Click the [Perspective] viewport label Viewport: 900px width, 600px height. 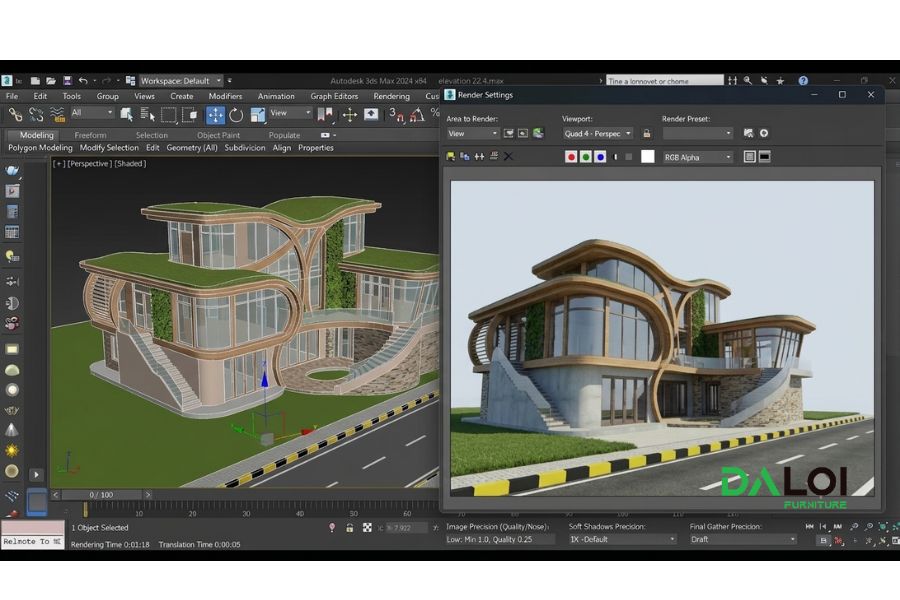90,164
